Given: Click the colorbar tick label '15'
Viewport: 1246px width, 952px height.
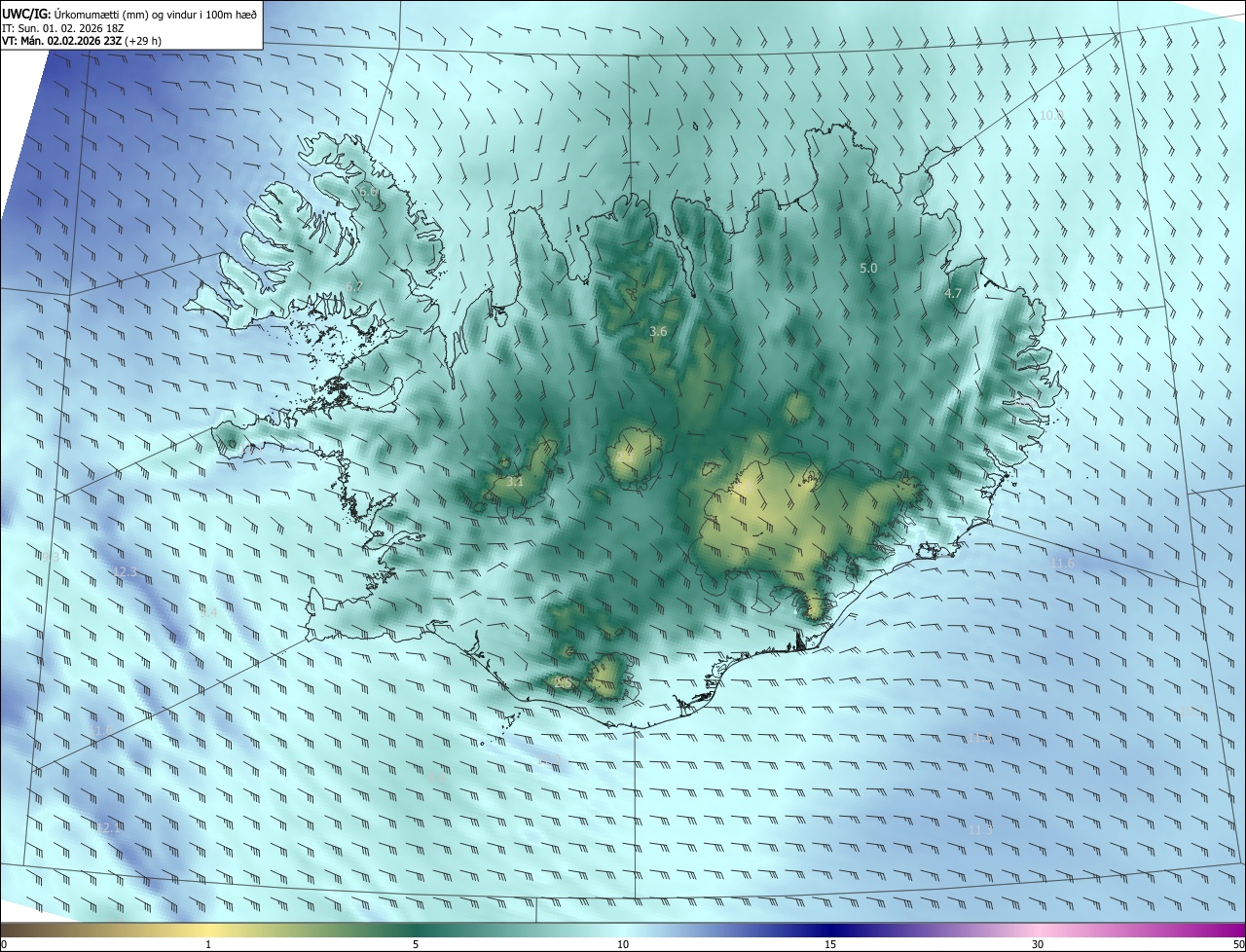Looking at the screenshot, I should click(830, 944).
